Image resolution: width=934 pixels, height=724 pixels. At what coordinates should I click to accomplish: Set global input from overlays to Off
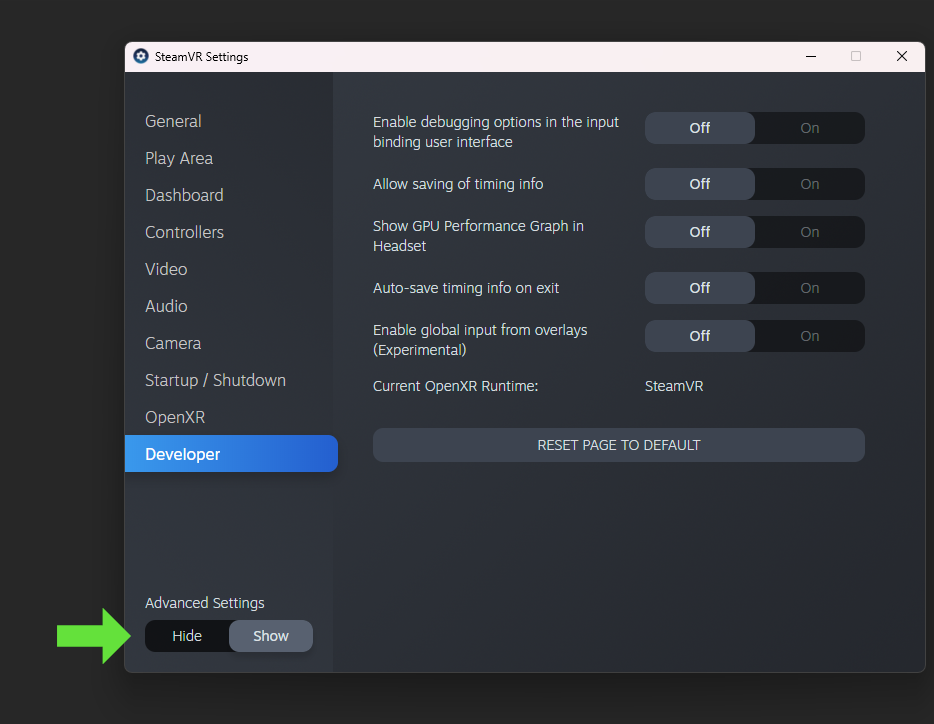coord(699,335)
